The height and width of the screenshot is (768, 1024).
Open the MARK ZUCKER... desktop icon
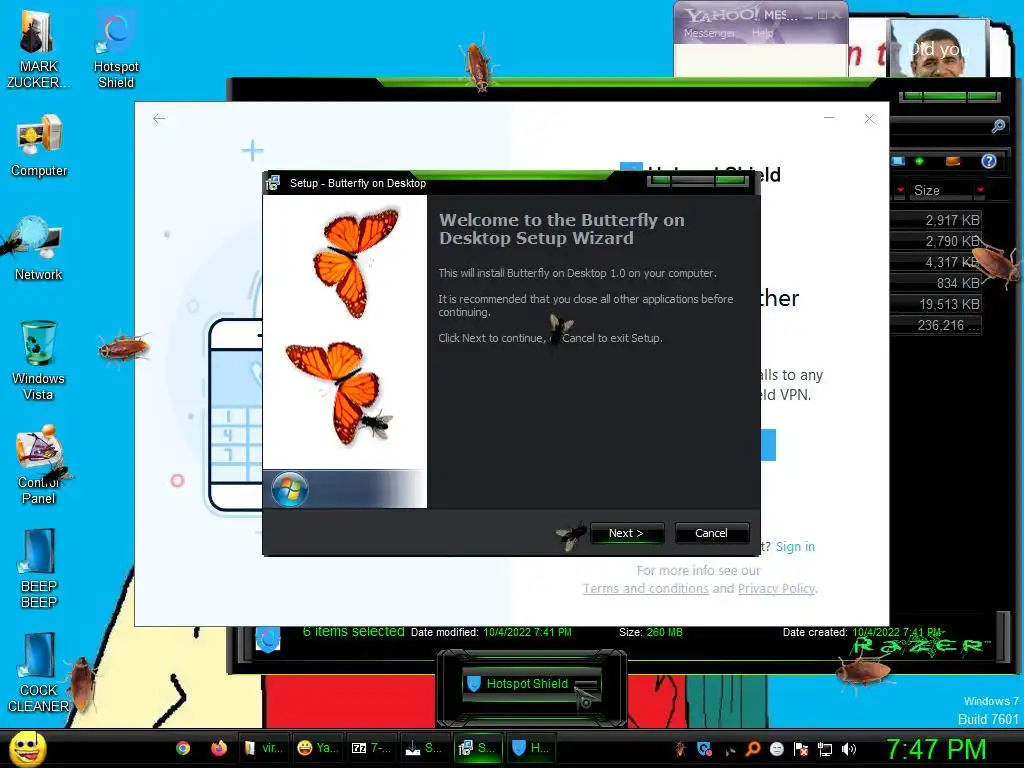point(38,49)
